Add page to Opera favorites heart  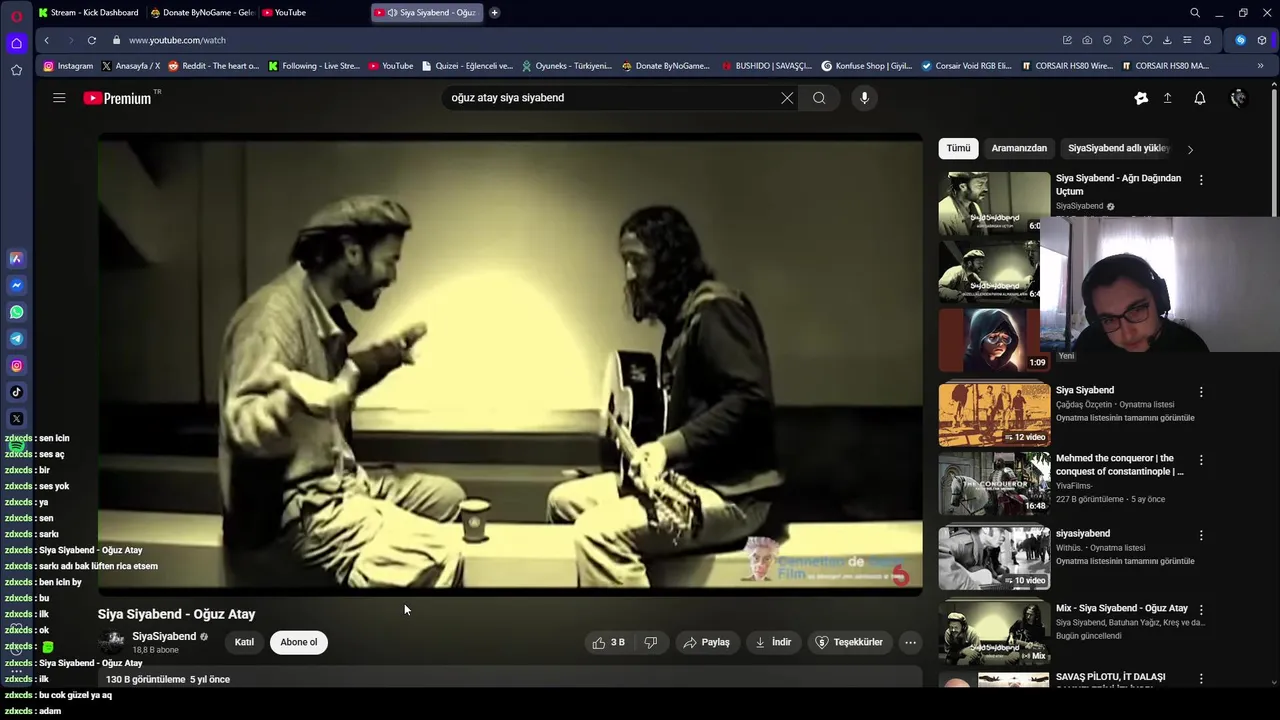coord(1147,40)
